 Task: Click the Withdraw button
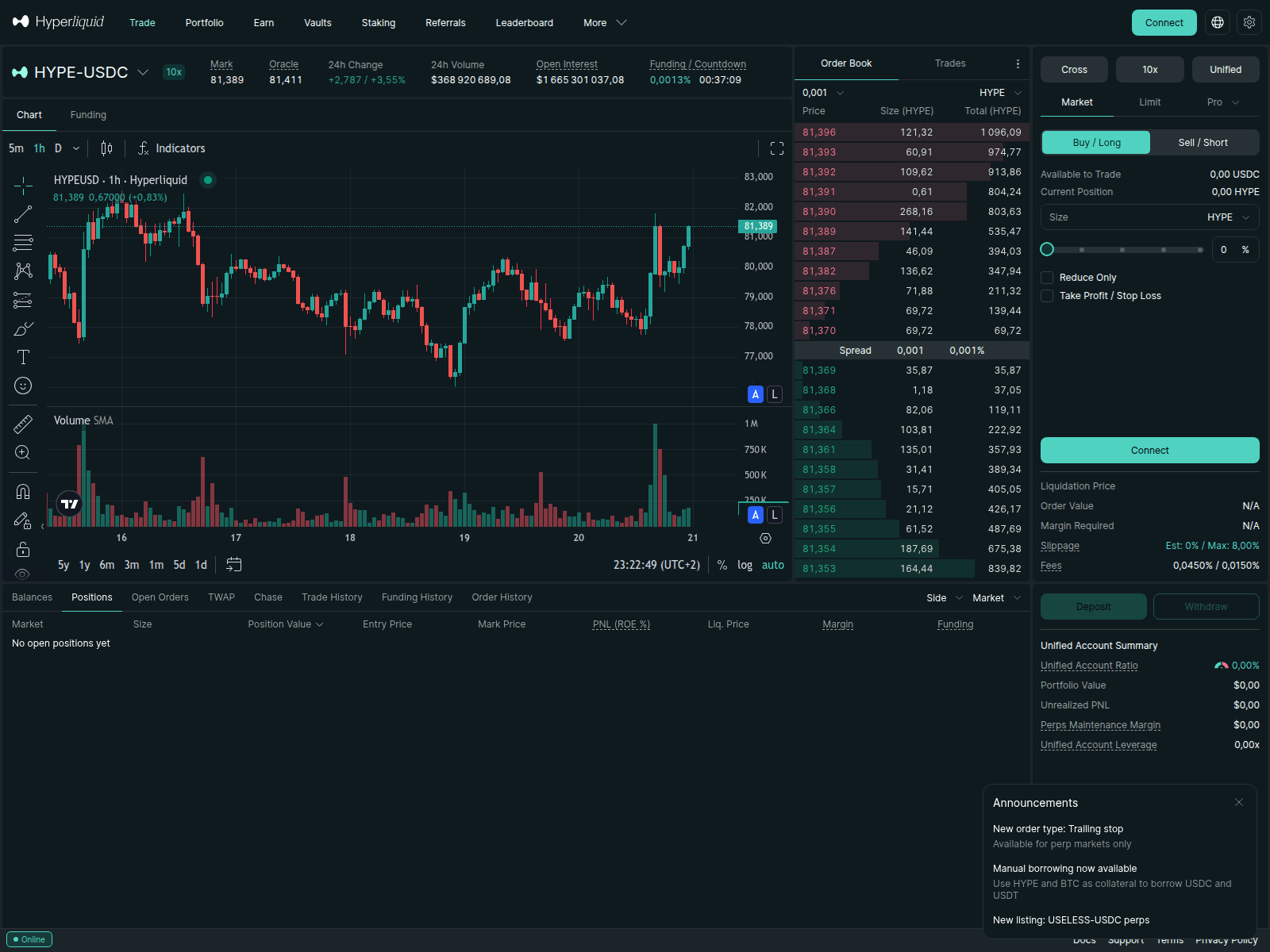1206,607
